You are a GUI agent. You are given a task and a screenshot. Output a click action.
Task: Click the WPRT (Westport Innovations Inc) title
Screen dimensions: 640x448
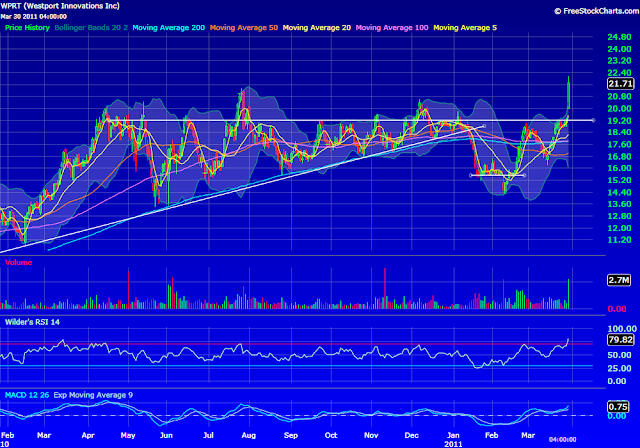60,6
